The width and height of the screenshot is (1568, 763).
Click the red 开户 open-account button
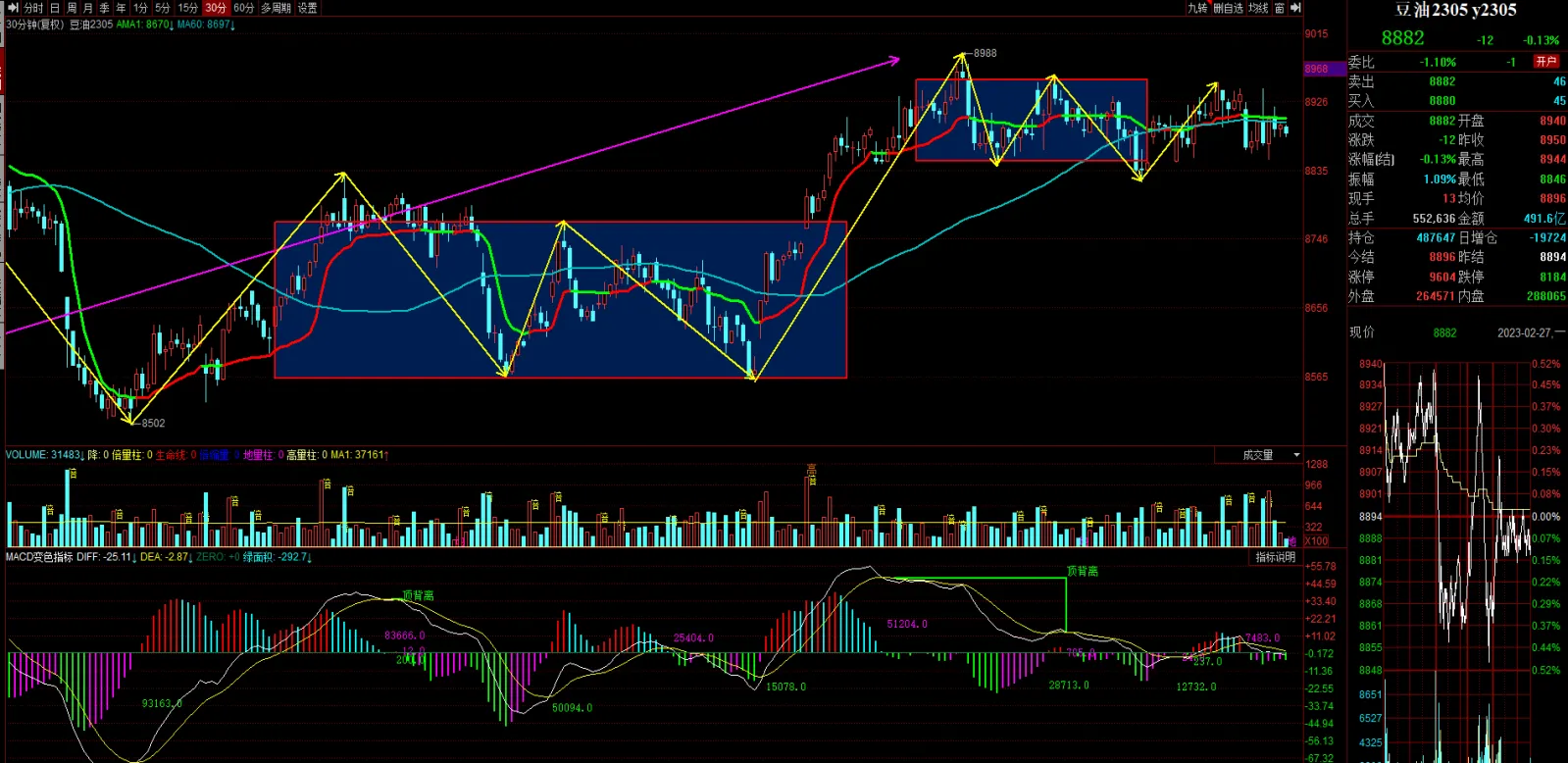click(x=1546, y=61)
